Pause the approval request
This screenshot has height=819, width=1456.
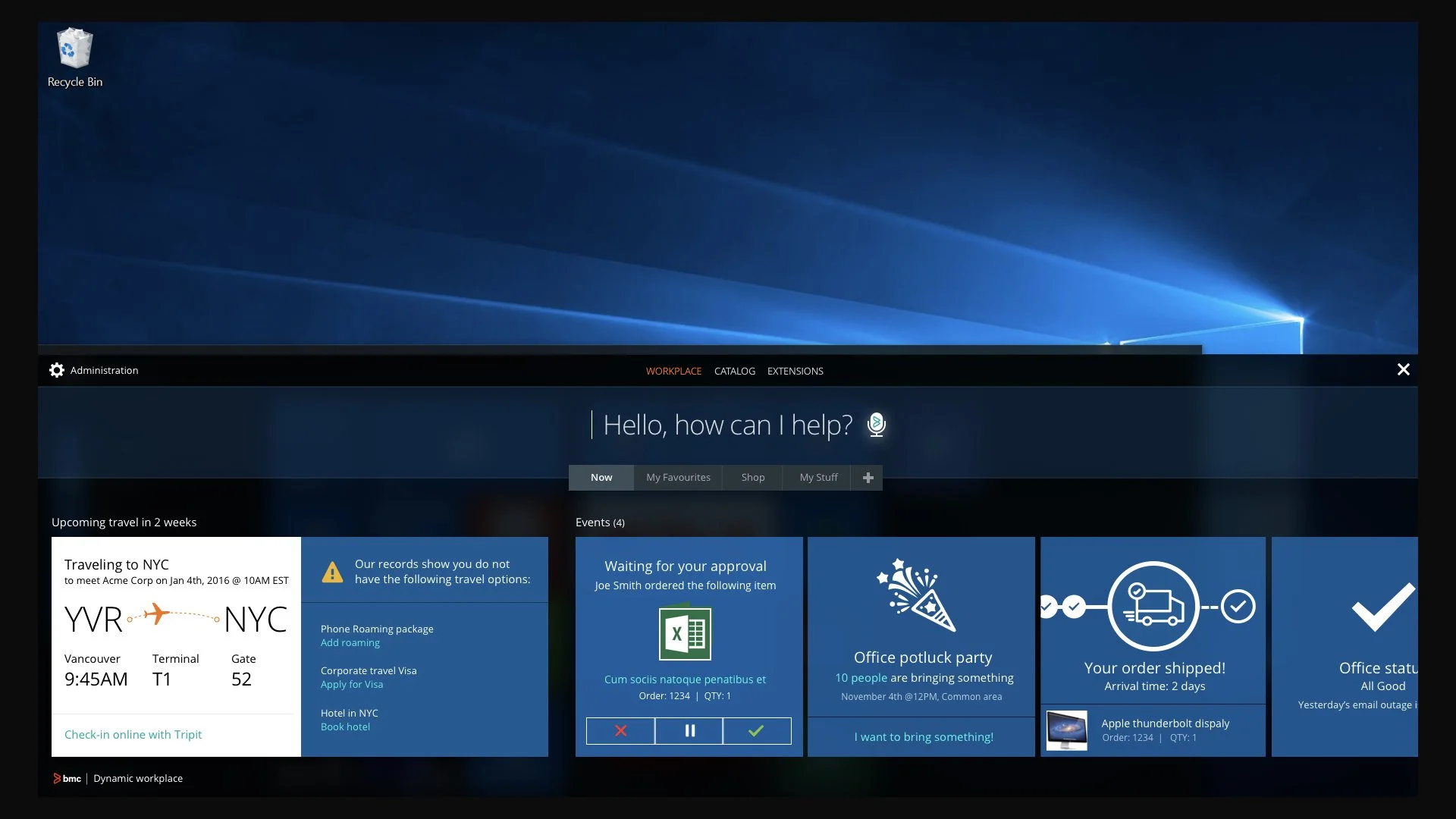pos(689,731)
